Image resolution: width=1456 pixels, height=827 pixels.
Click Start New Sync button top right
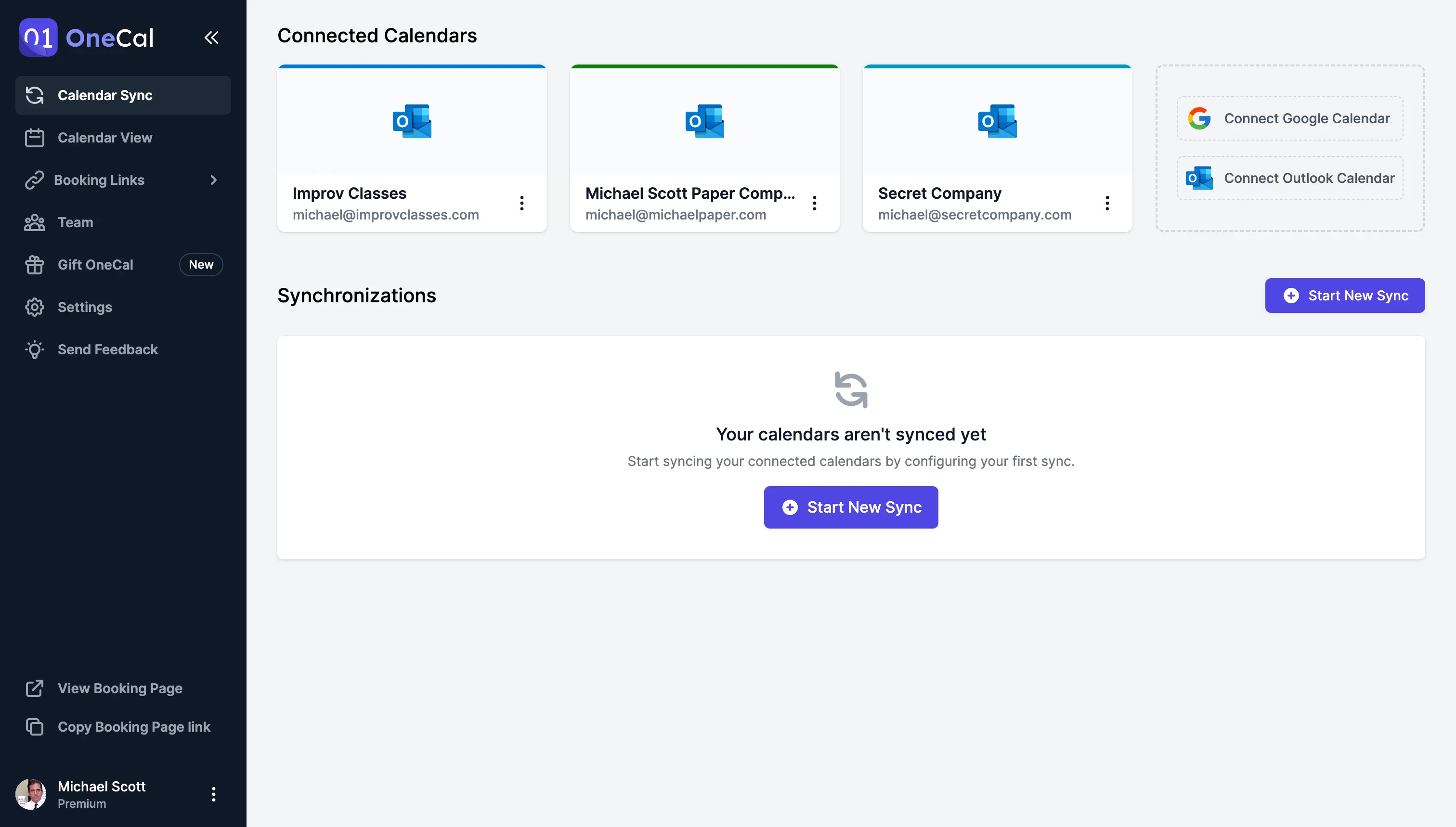click(x=1345, y=295)
